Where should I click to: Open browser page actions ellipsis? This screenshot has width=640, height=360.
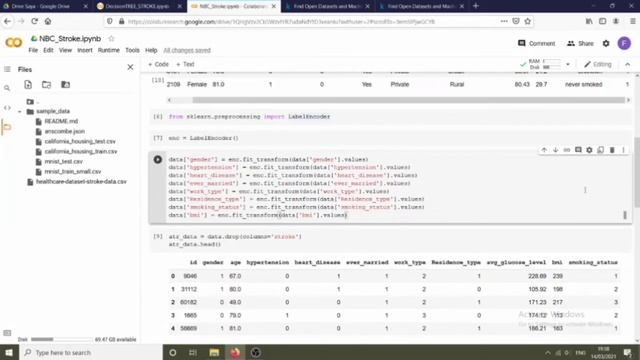click(x=504, y=21)
